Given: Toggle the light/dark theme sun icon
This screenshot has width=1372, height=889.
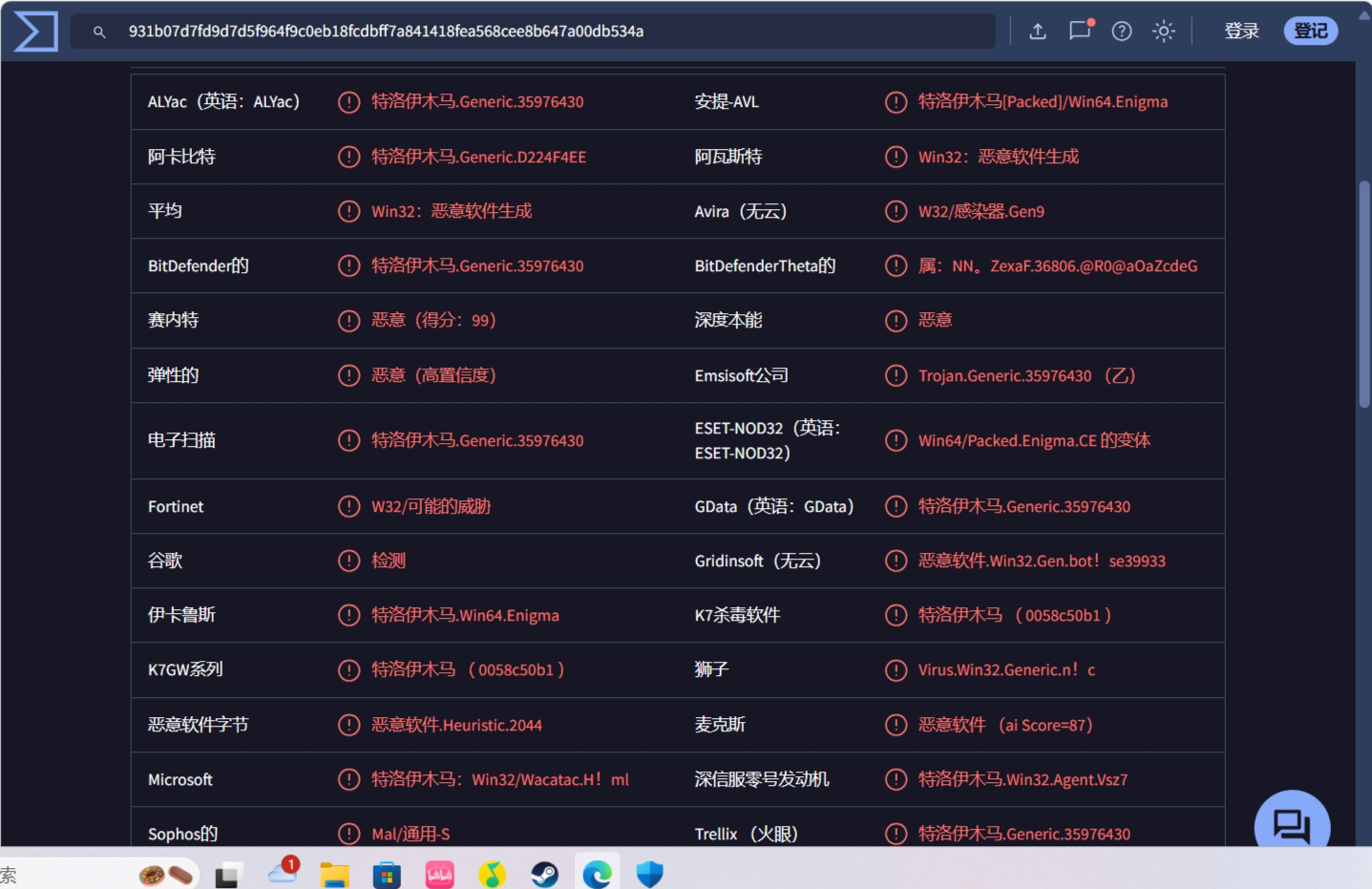Looking at the screenshot, I should pyautogui.click(x=1163, y=32).
